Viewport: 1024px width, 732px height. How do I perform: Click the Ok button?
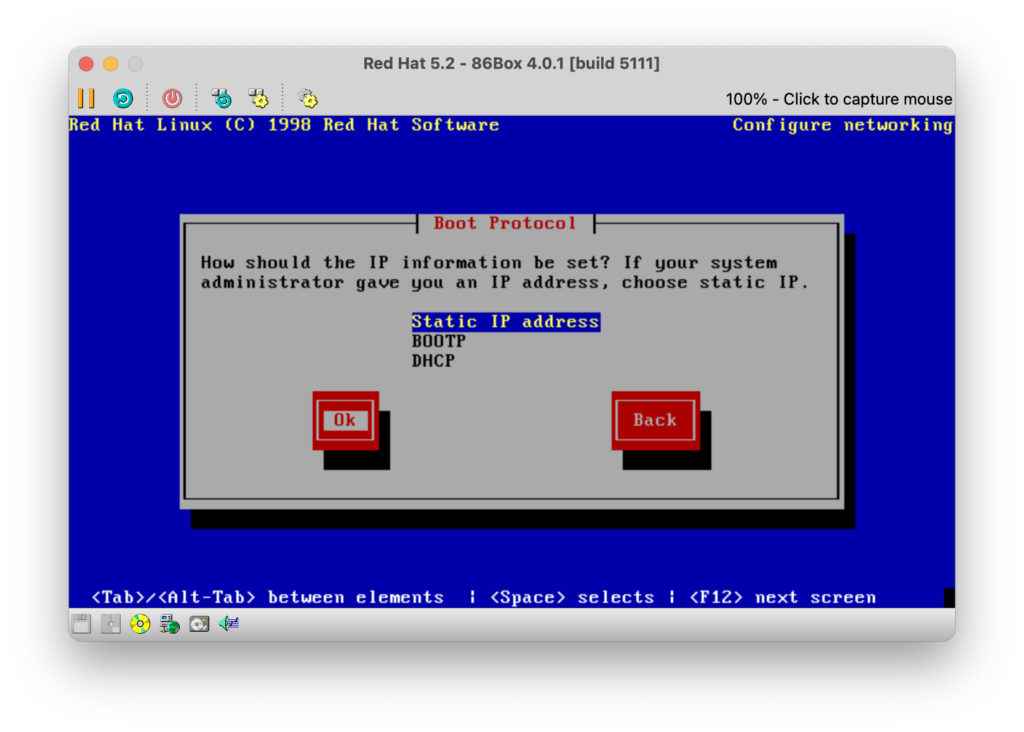pos(345,421)
